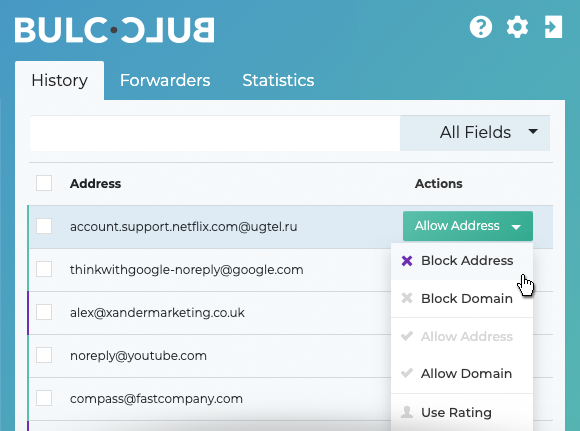
Task: Click the person icon beside Use Rating
Action: tap(407, 412)
